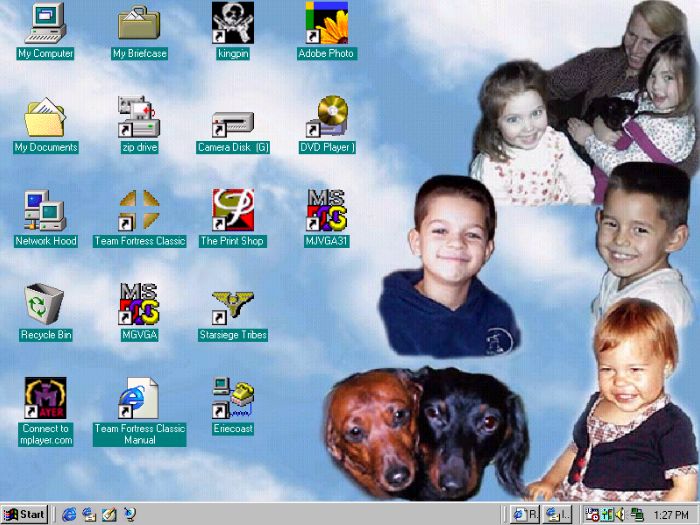
Task: Click the volume speaker tray icon
Action: point(621,514)
